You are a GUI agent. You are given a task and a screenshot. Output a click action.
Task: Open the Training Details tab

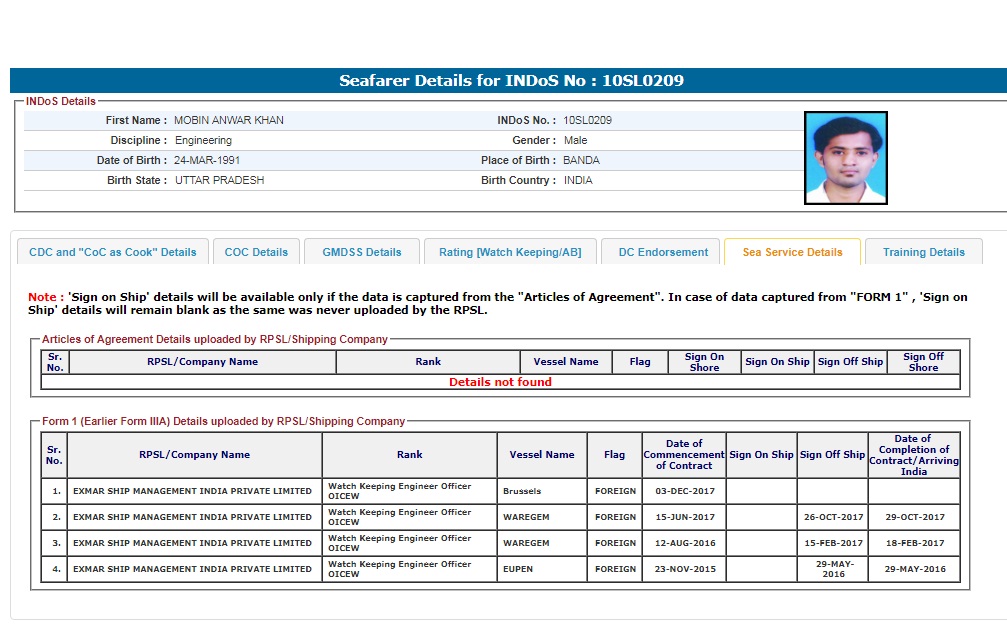coord(923,252)
